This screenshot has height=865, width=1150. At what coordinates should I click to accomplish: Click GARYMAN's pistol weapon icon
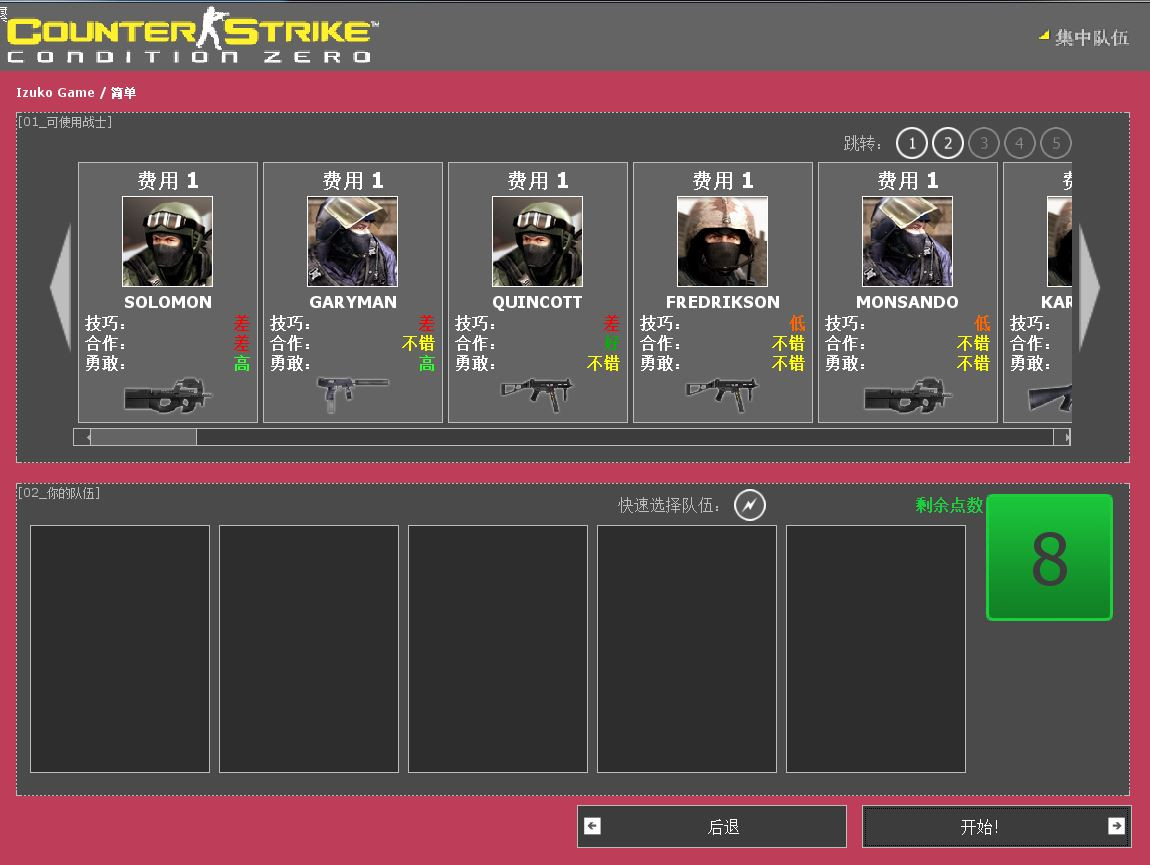click(x=353, y=393)
